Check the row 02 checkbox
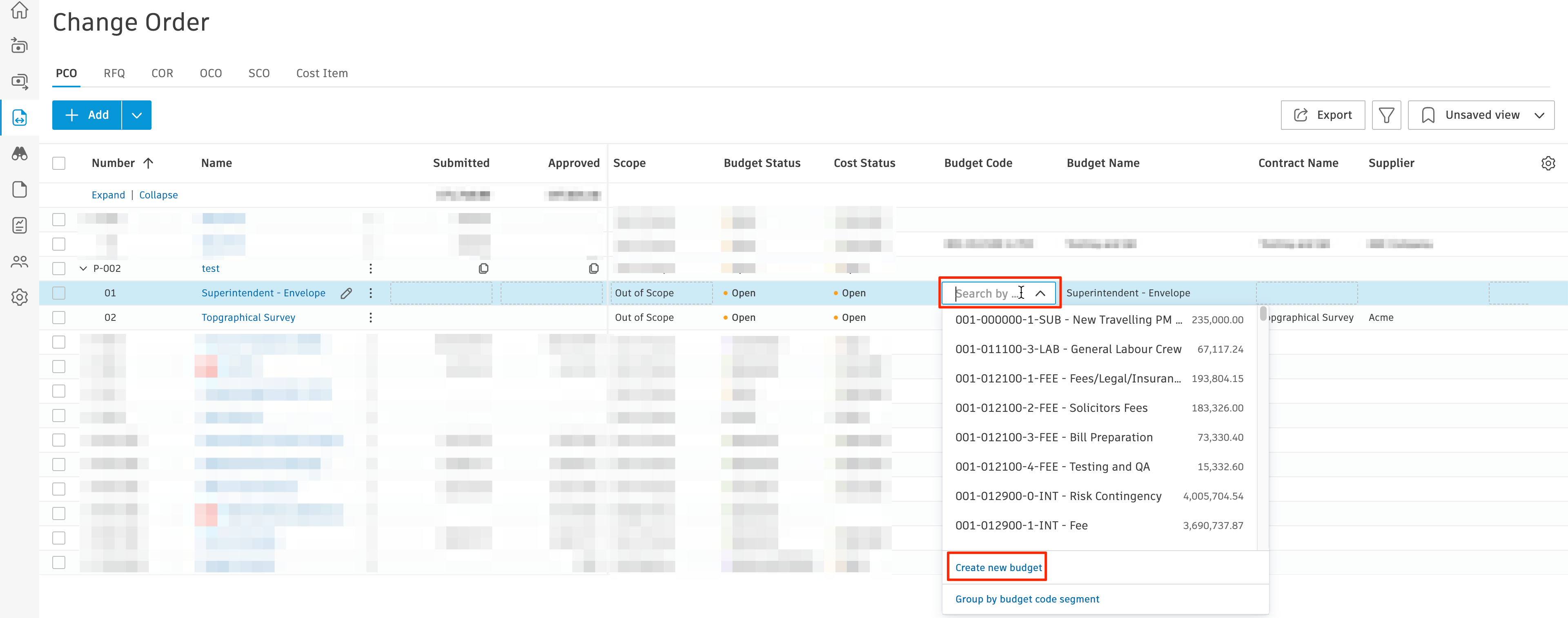Image resolution: width=1568 pixels, height=618 pixels. pyautogui.click(x=59, y=318)
